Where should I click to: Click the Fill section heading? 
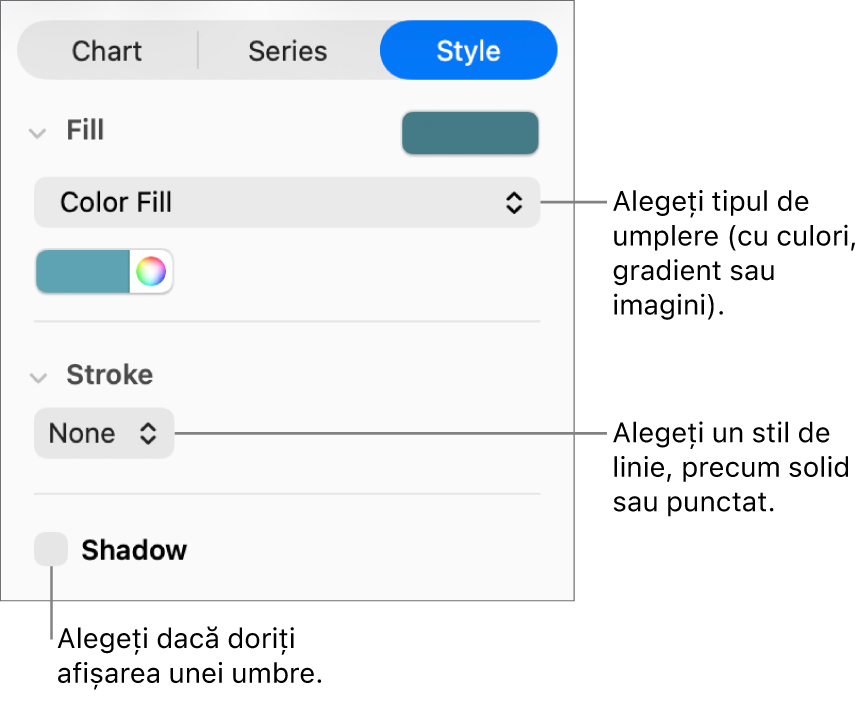point(85,131)
